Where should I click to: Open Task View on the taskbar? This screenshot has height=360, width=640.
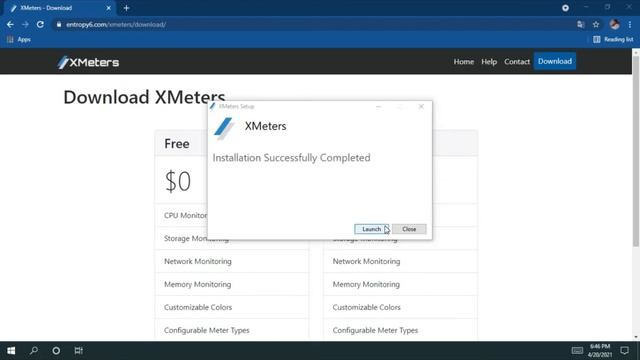pos(78,351)
